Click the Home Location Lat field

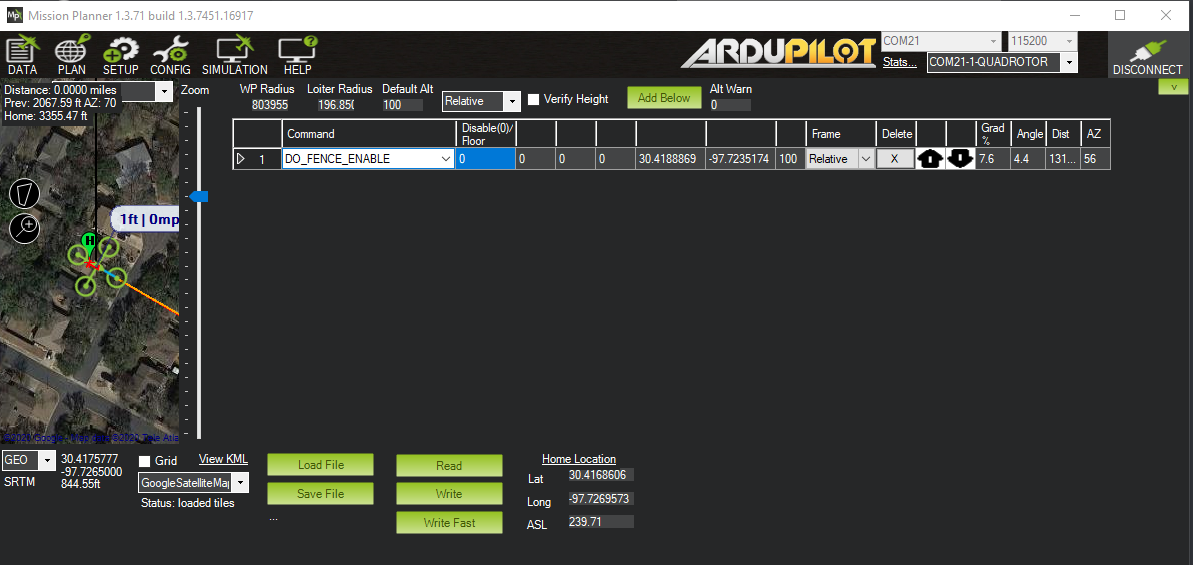[x=600, y=475]
